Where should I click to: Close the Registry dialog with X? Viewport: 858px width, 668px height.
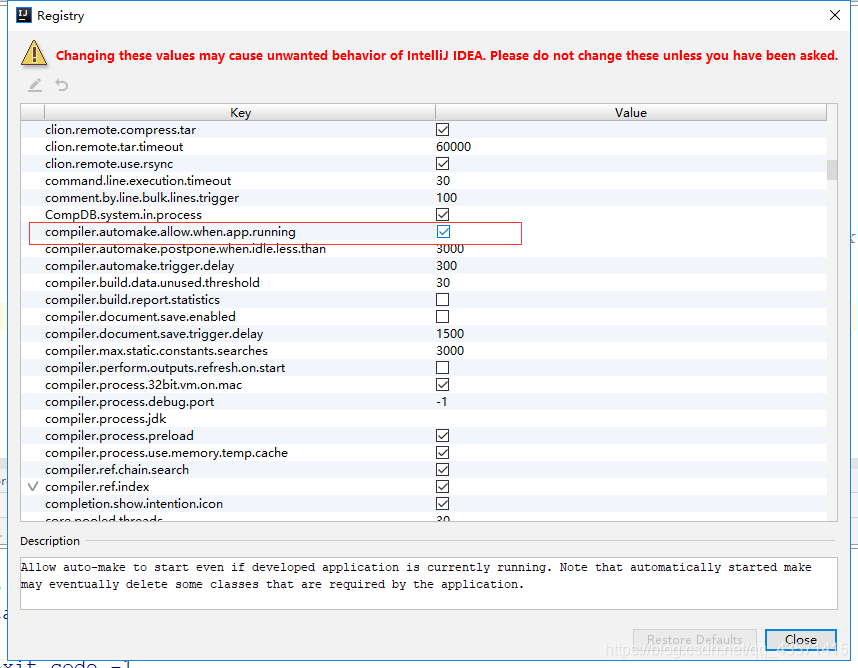pyautogui.click(x=834, y=15)
